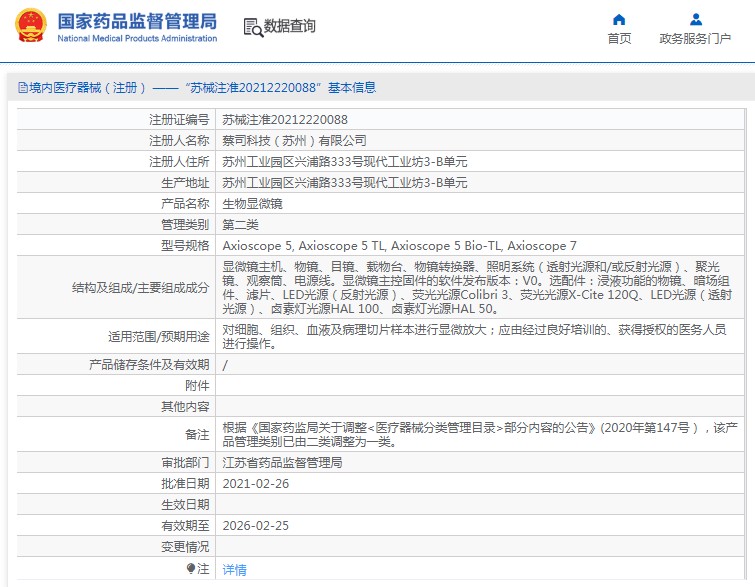Click 数据查询 heading text
This screenshot has height=587, width=755.
tap(289, 26)
